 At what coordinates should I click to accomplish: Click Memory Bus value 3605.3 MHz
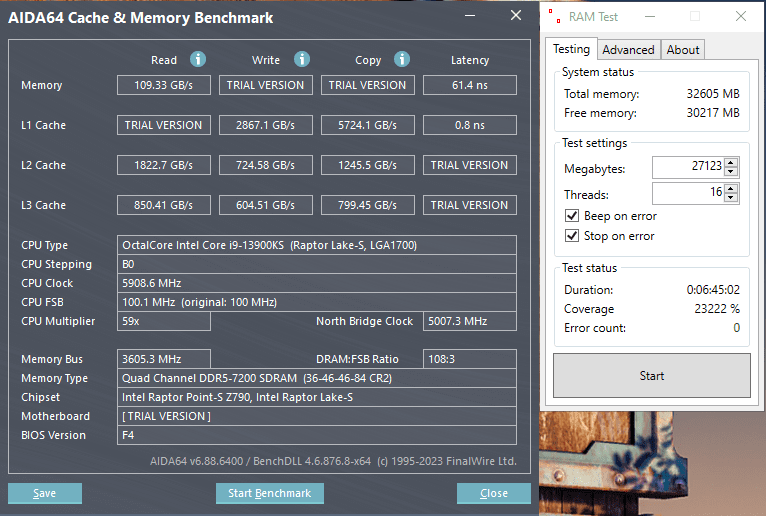point(164,359)
